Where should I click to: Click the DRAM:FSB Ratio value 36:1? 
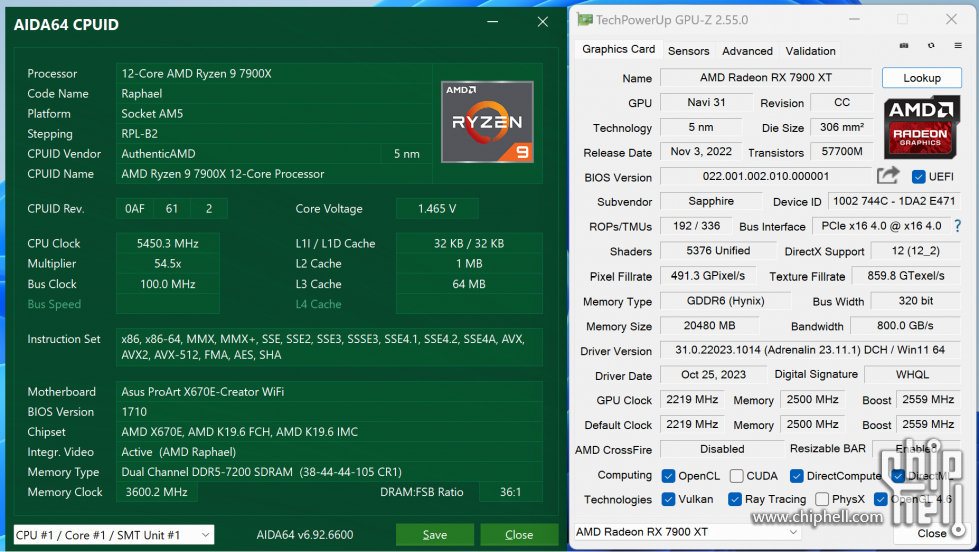pos(510,492)
